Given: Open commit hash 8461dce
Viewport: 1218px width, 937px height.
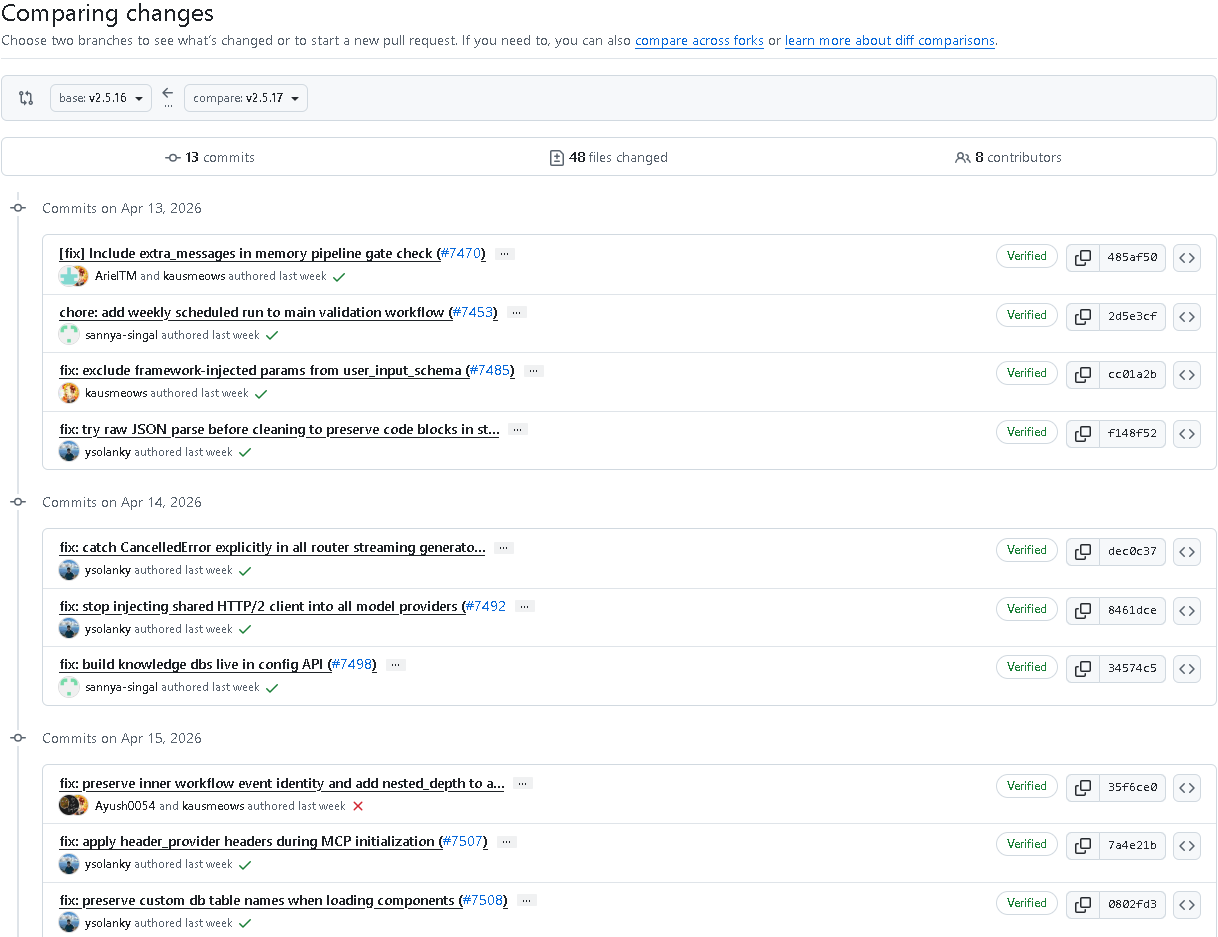Looking at the screenshot, I should pos(1132,610).
